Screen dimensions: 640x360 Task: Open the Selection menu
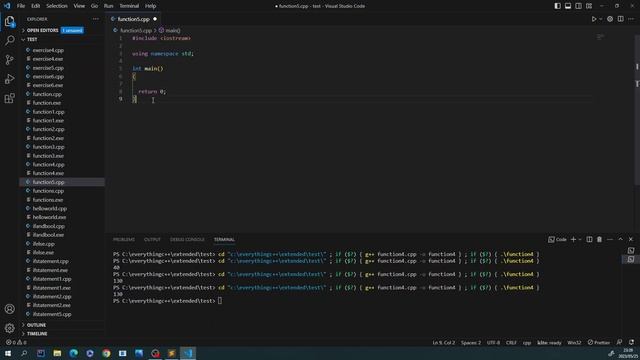[x=57, y=6]
